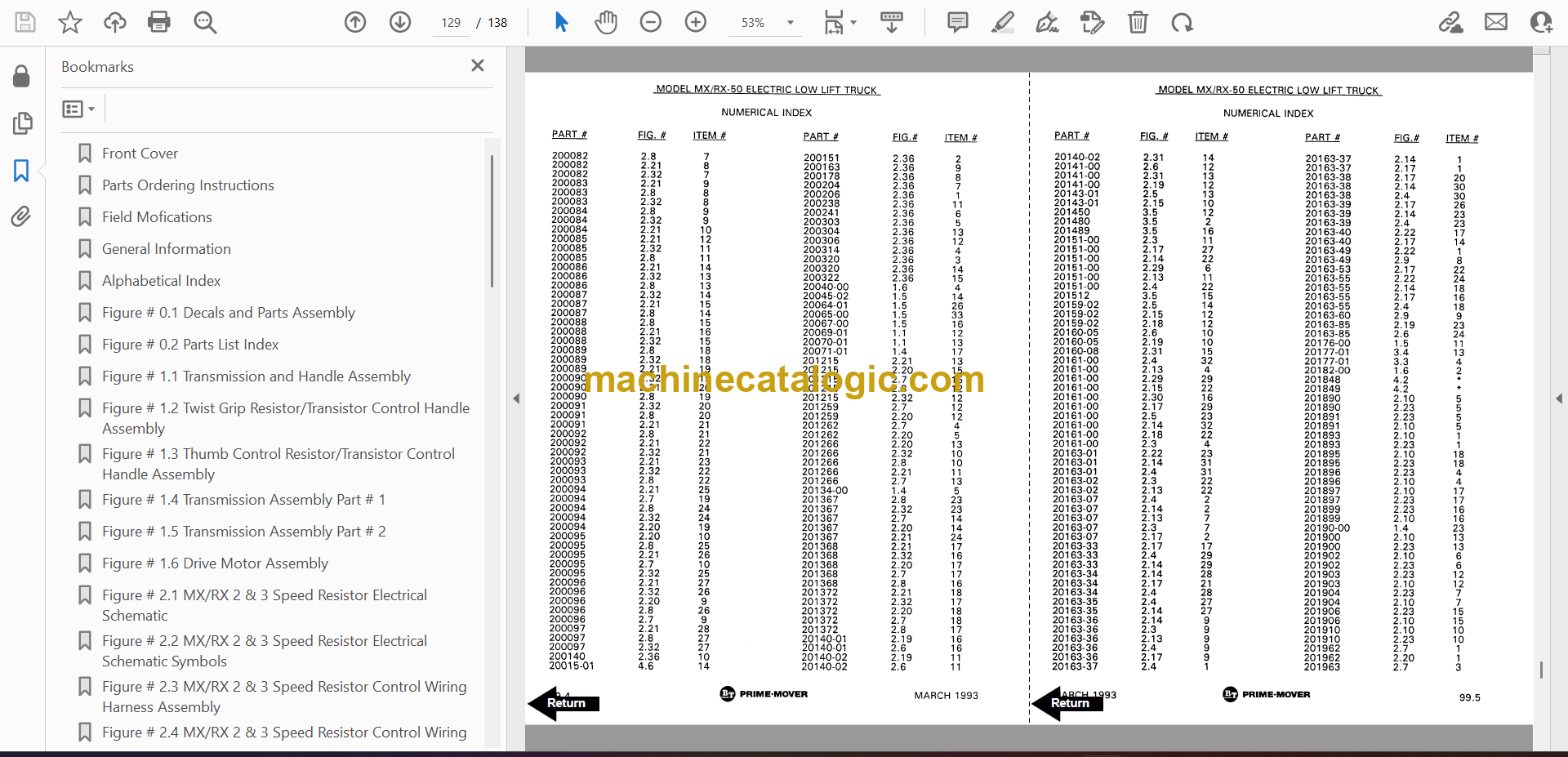Choose the selection arrow tool
Screen dimensions: 1568x757
(x=561, y=22)
